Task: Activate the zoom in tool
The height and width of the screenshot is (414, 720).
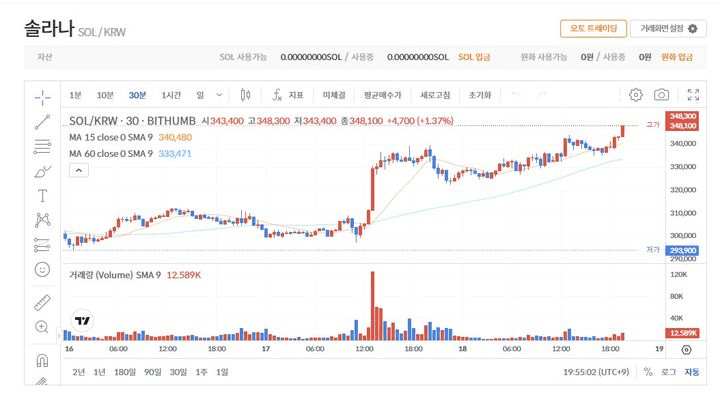Action: tap(42, 327)
